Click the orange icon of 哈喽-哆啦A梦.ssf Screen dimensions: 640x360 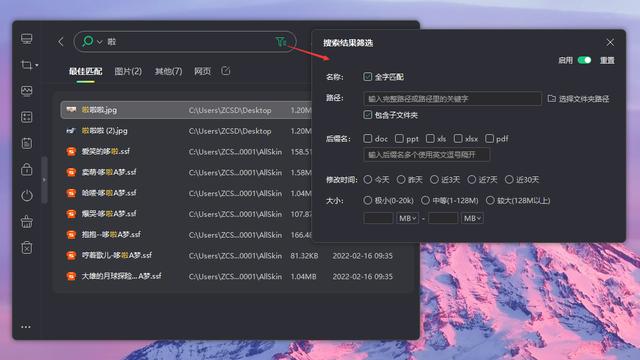(x=71, y=193)
